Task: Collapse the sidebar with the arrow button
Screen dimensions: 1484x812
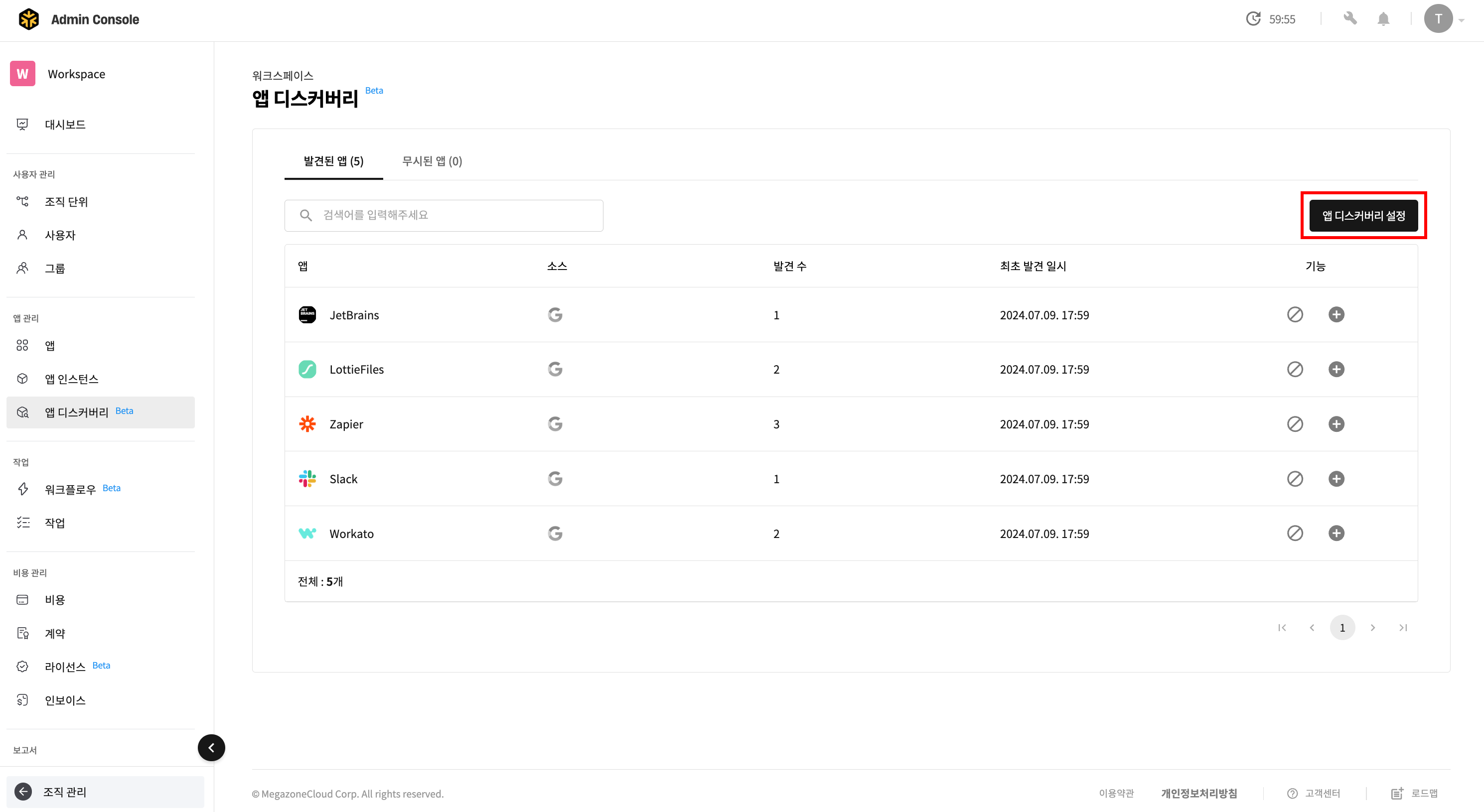Action: tap(211, 748)
